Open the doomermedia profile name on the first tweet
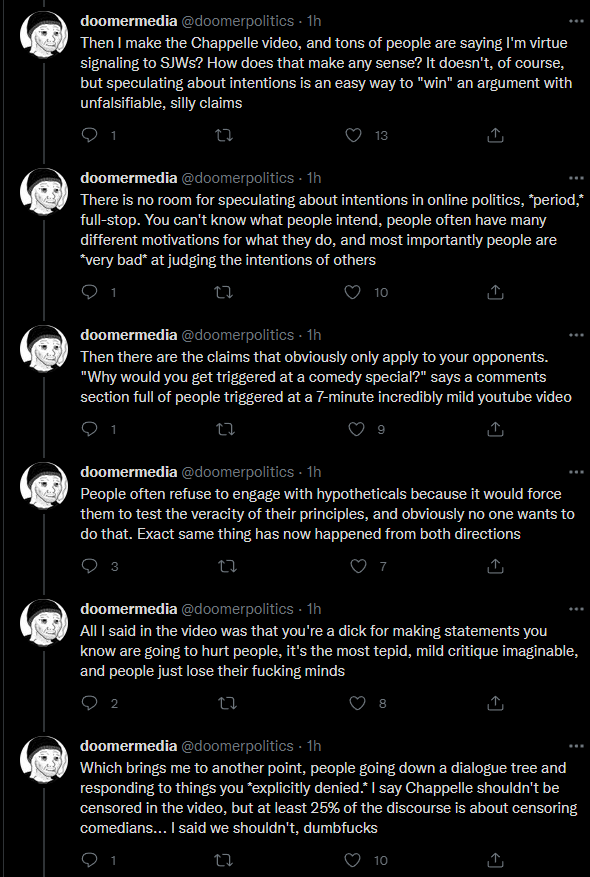The width and height of the screenshot is (590, 877). click(129, 21)
